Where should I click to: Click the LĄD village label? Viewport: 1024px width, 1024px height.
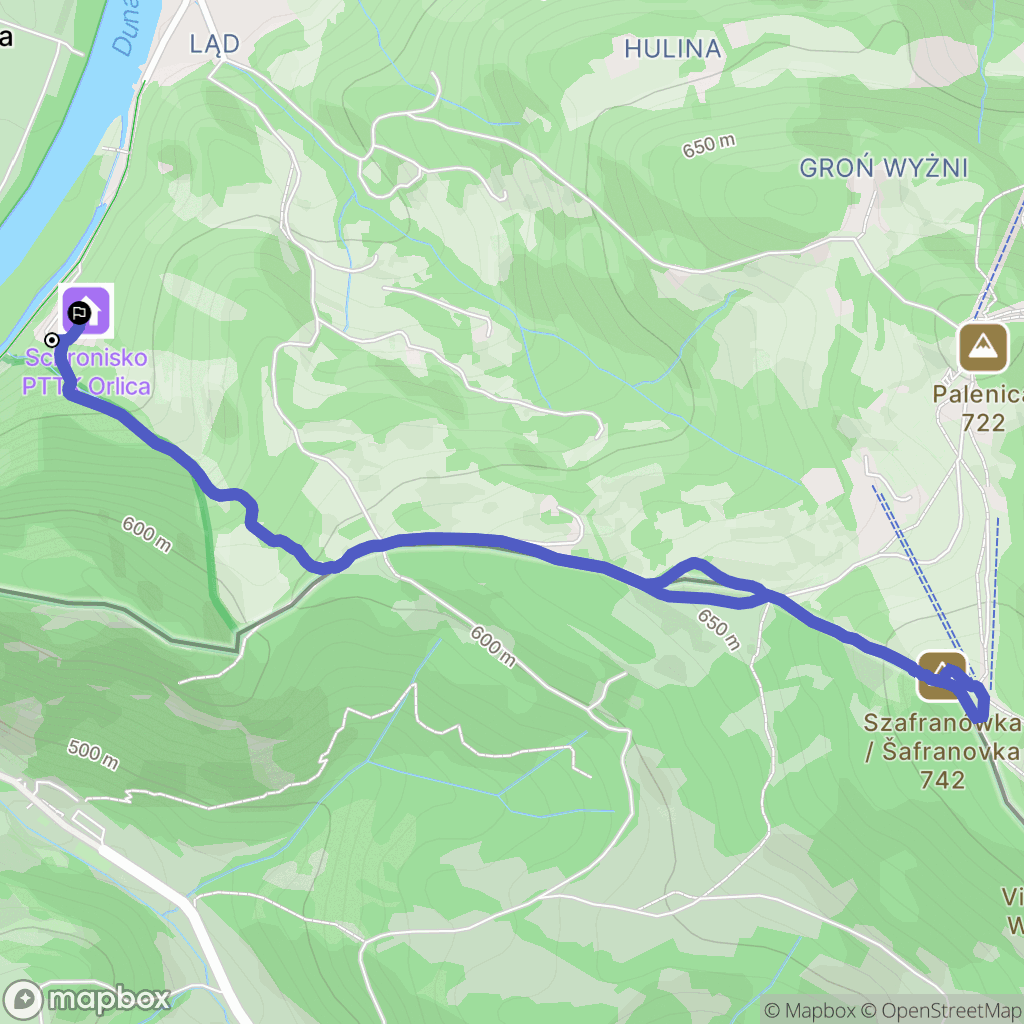click(214, 44)
